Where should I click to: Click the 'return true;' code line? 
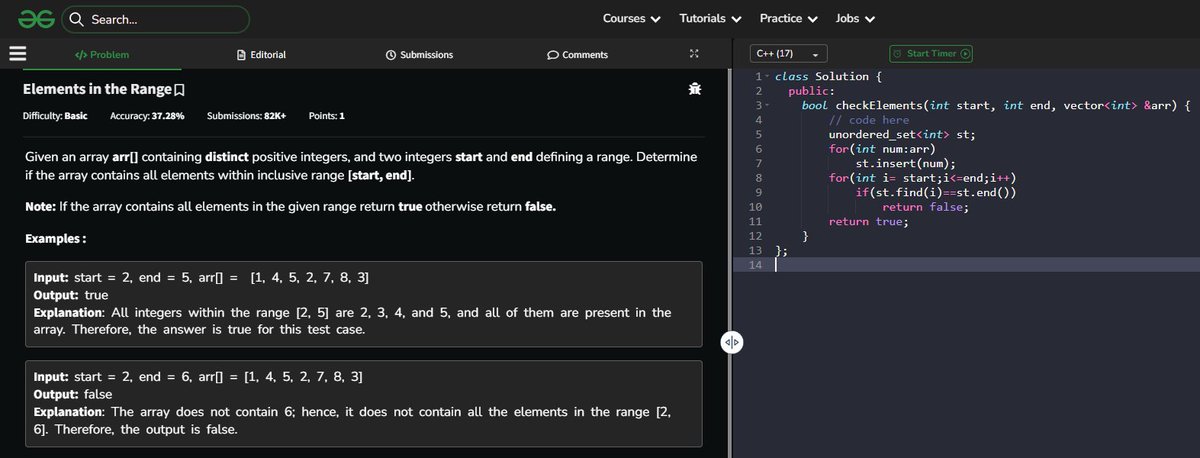tap(868, 222)
